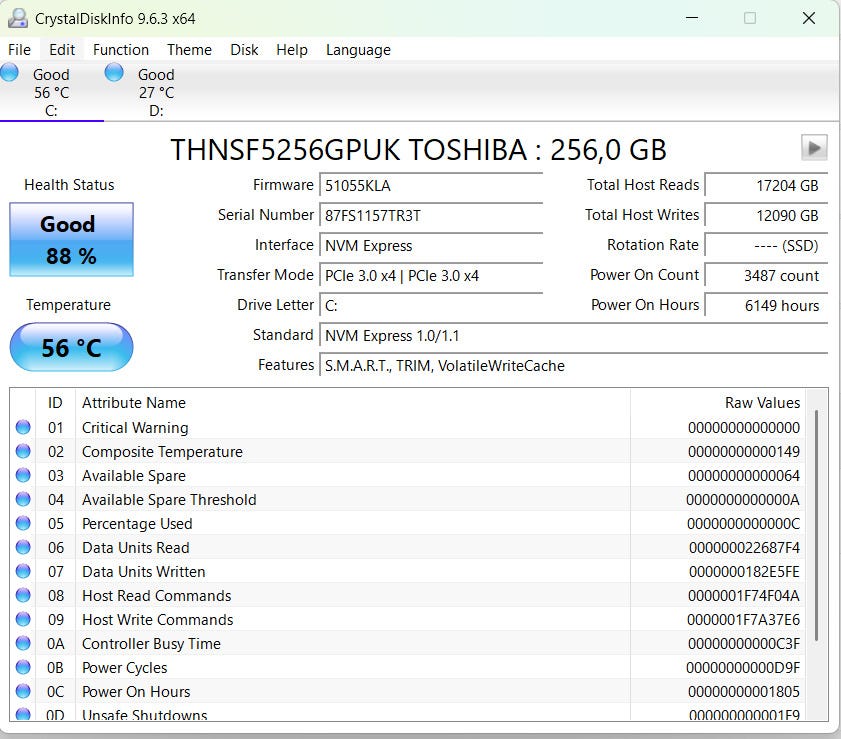
Task: Click the Good 88 % health status button
Action: pyautogui.click(x=71, y=239)
